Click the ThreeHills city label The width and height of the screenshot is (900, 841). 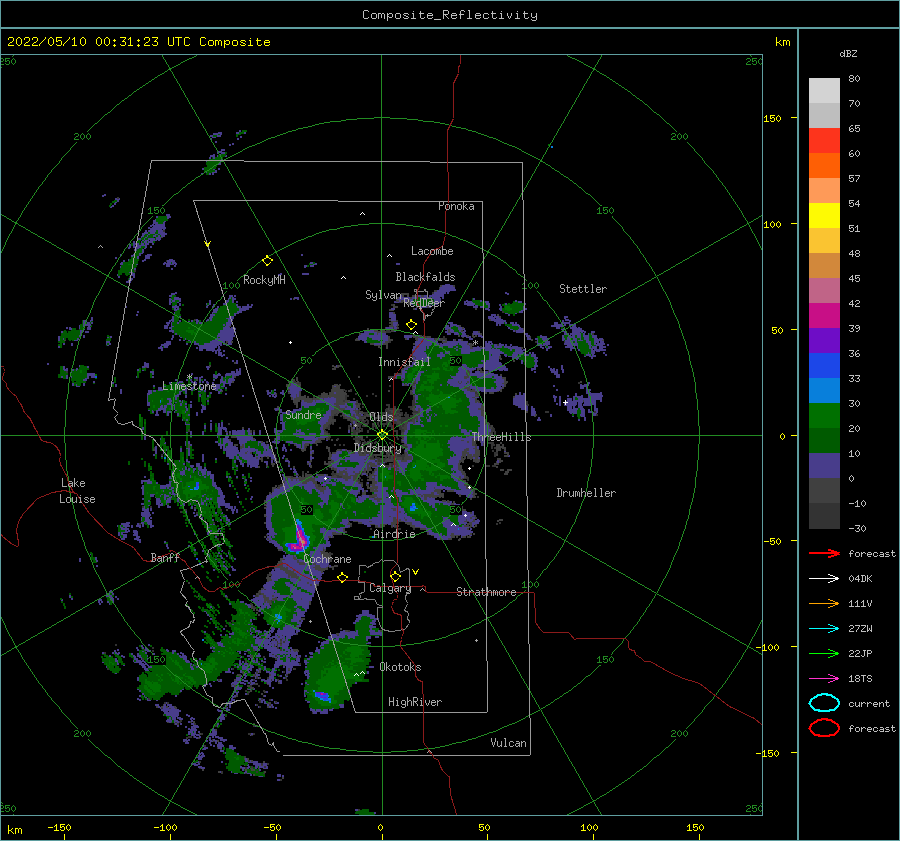502,437
